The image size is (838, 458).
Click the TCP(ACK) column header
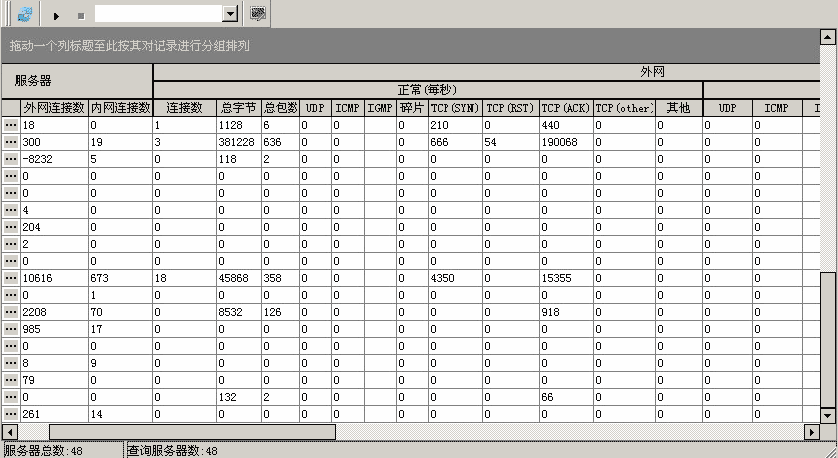click(x=566, y=107)
